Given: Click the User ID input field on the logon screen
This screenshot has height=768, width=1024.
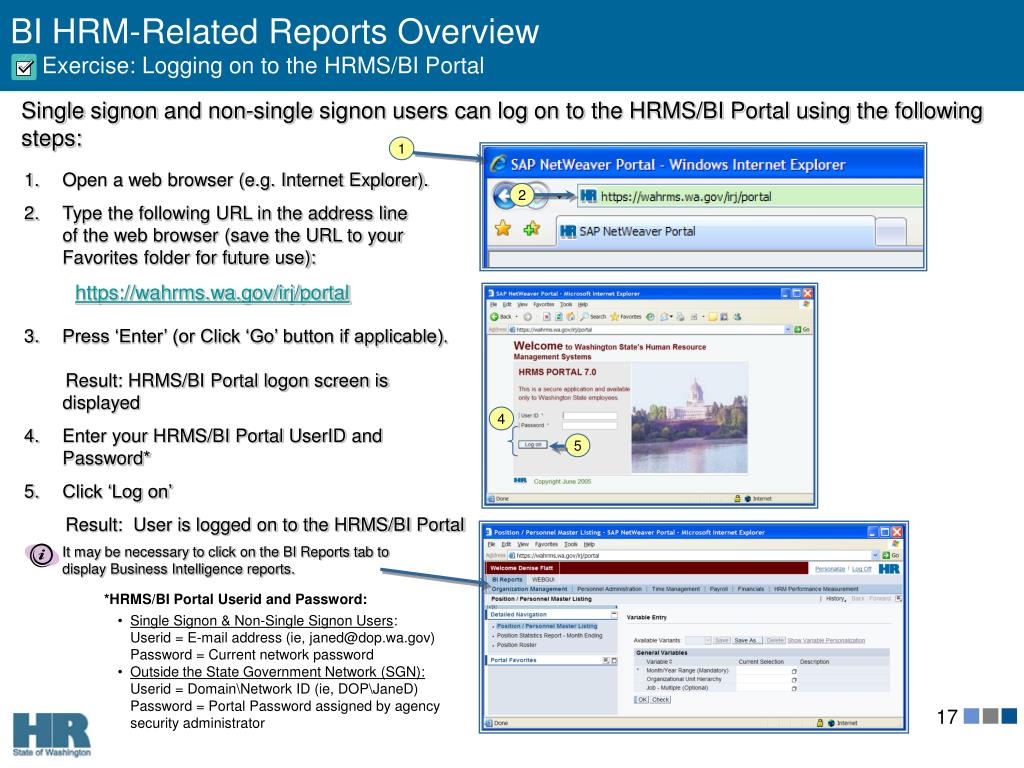Looking at the screenshot, I should (590, 415).
